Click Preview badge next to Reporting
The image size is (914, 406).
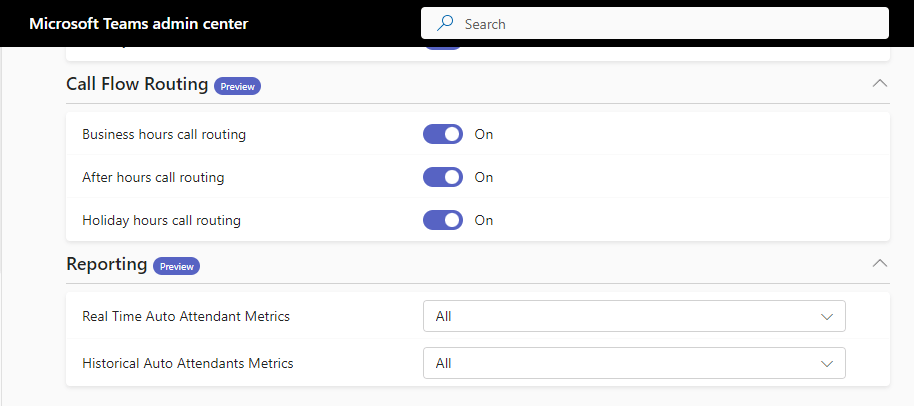(177, 266)
